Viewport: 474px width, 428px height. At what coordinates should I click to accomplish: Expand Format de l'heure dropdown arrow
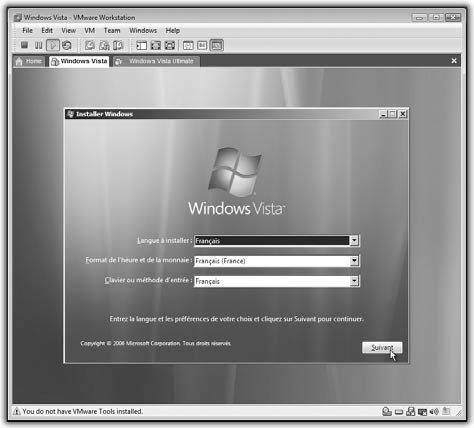coord(354,261)
